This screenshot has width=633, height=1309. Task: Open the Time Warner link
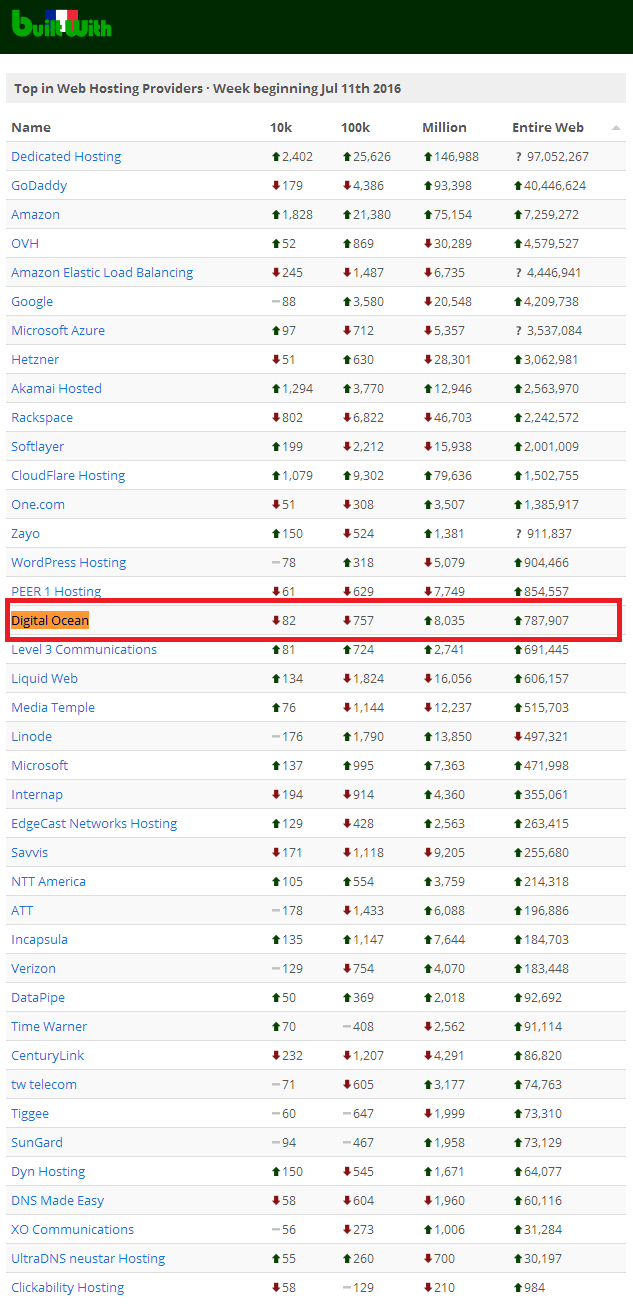(x=49, y=1026)
